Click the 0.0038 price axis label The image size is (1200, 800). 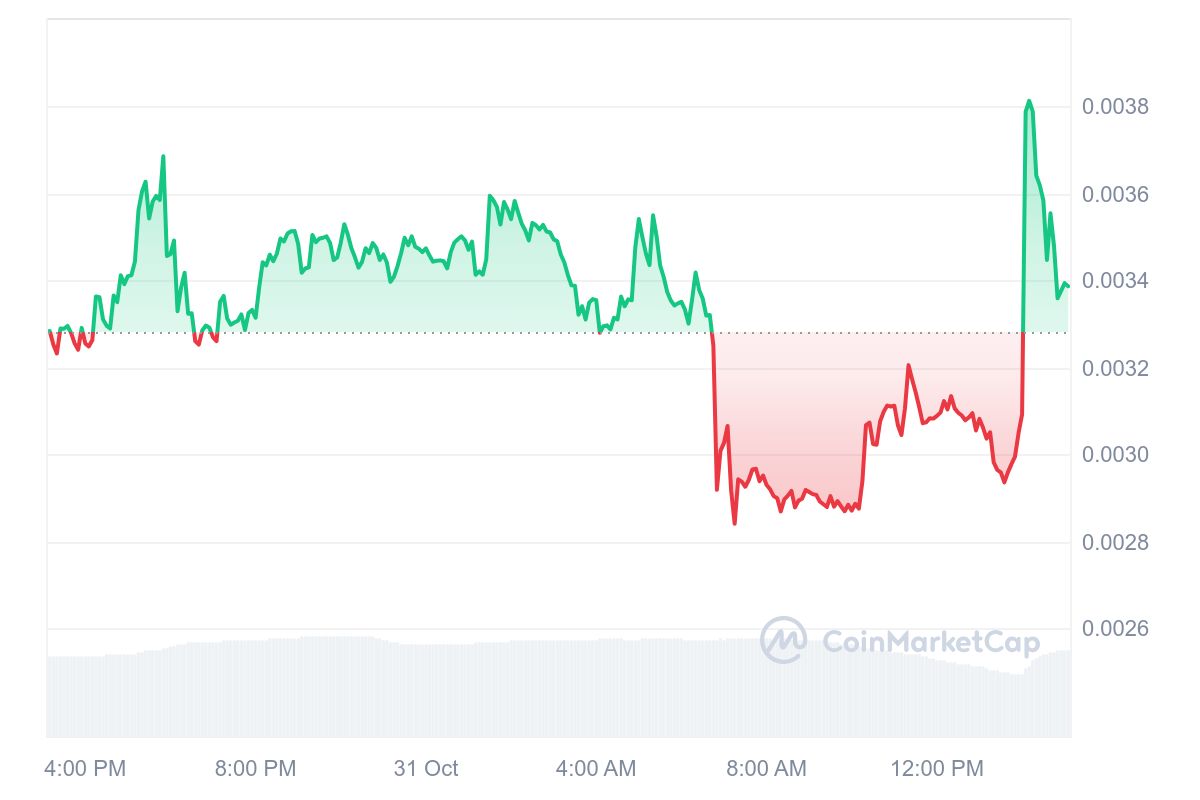click(x=1115, y=107)
